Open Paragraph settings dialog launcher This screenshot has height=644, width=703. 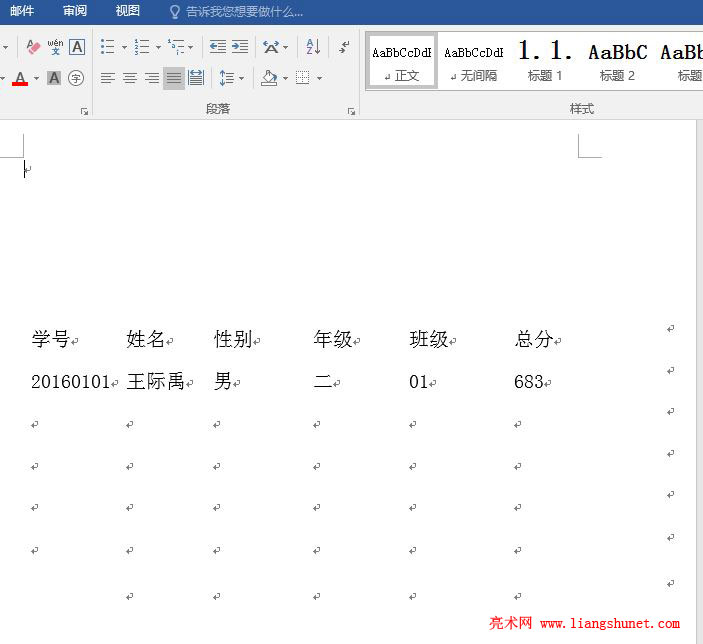coord(352,111)
